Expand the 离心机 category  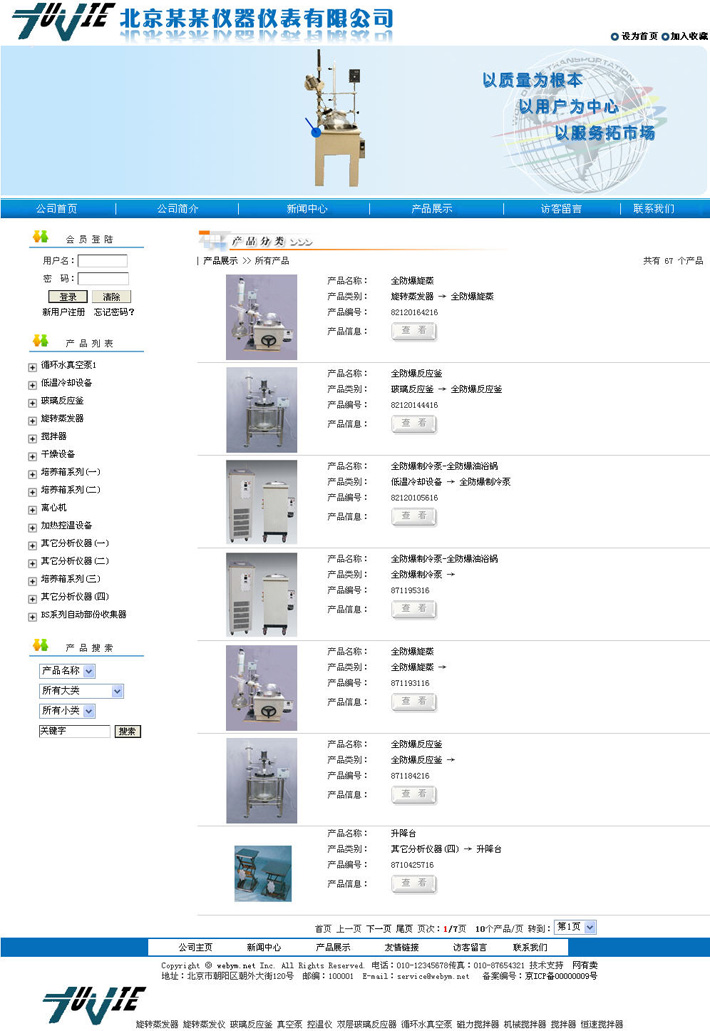pos(32,510)
